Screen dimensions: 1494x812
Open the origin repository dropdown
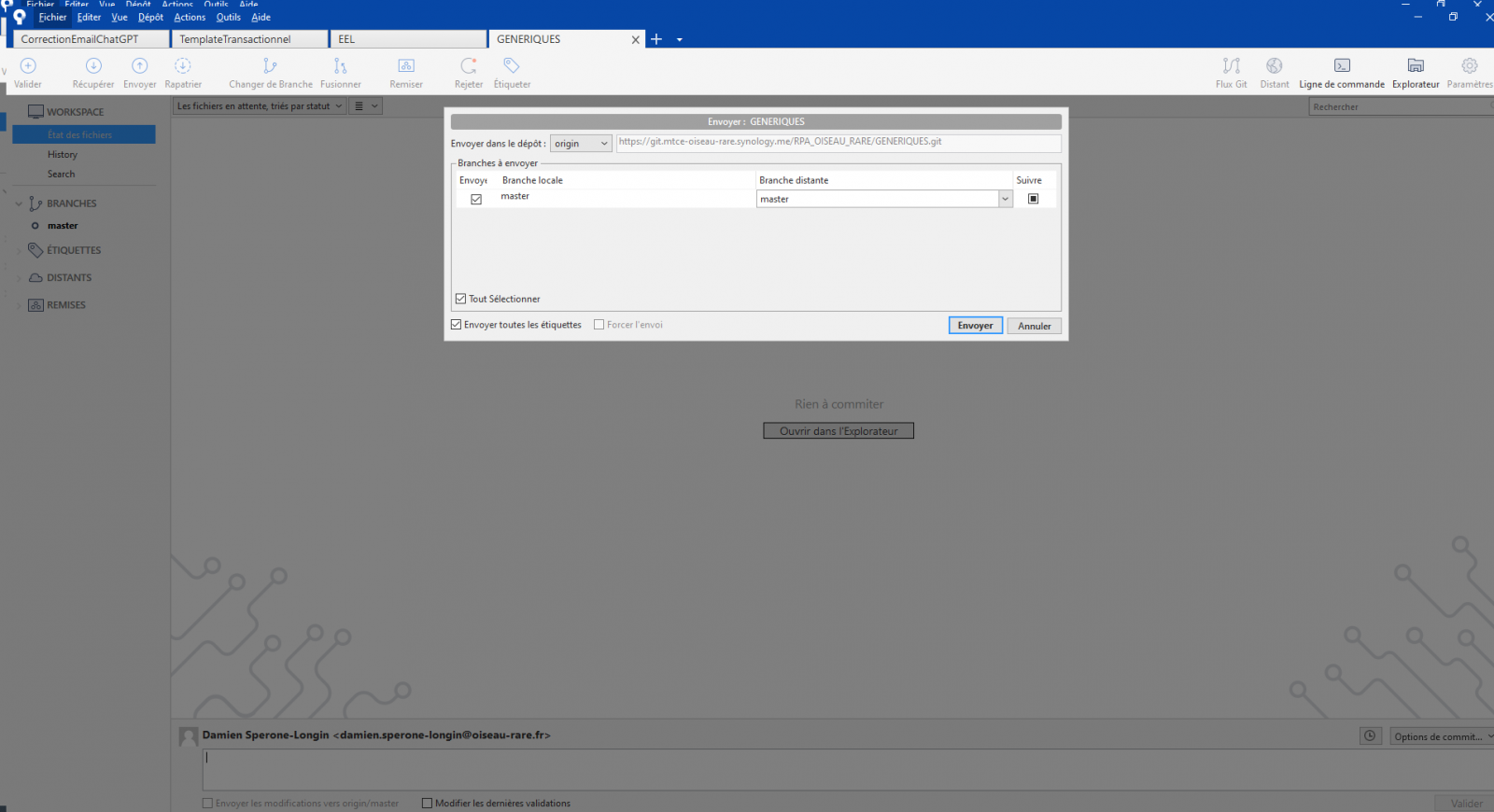pos(581,144)
